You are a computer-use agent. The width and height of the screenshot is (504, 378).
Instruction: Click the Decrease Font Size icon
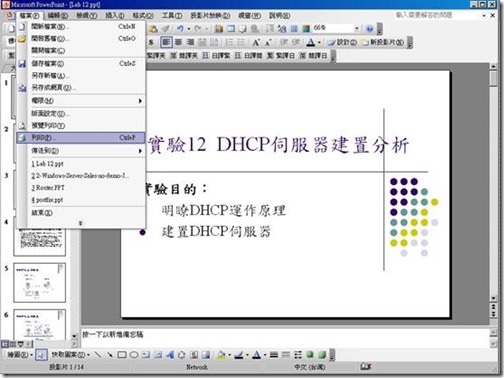point(268,42)
